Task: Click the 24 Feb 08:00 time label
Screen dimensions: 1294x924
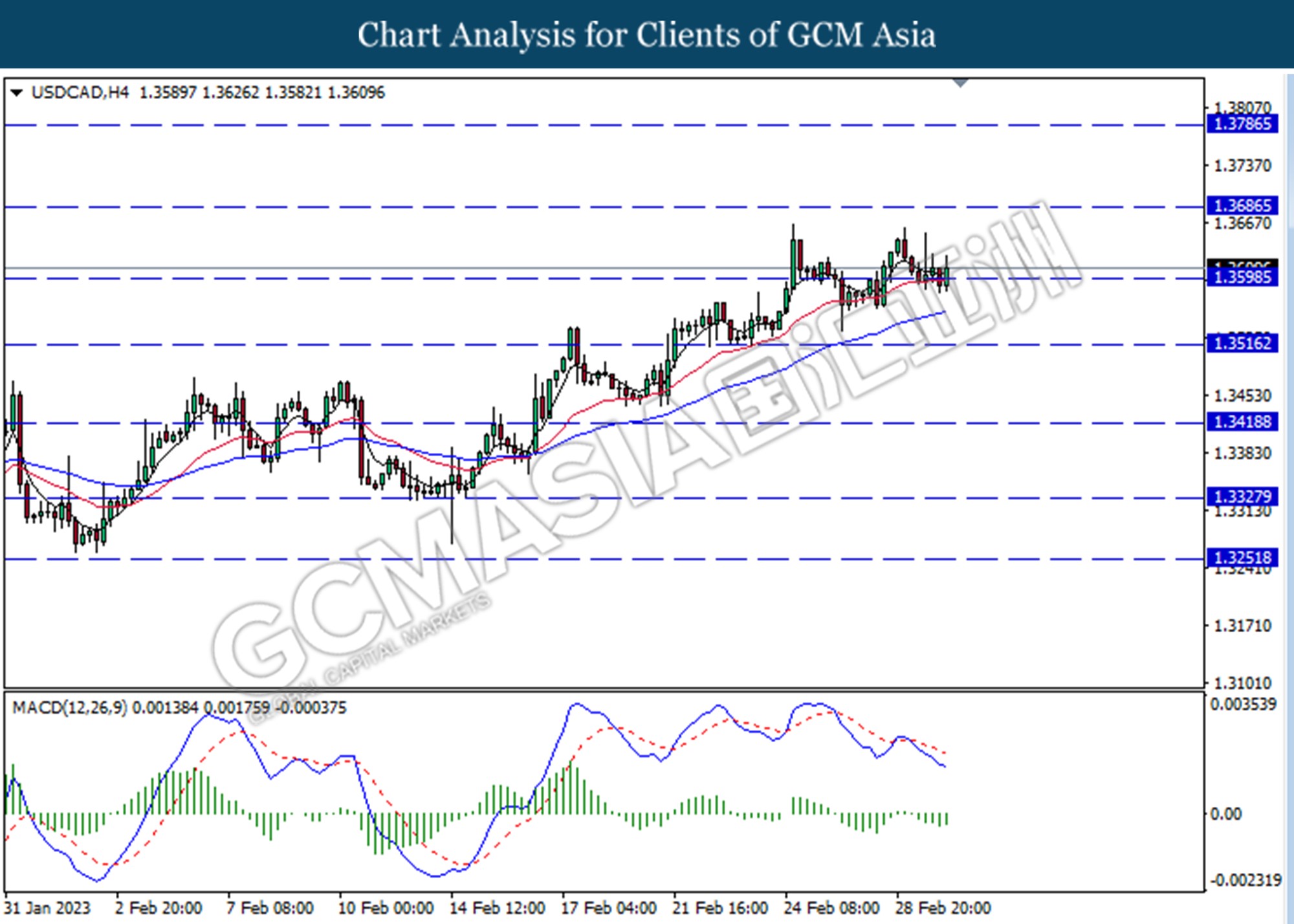Action: click(831, 908)
